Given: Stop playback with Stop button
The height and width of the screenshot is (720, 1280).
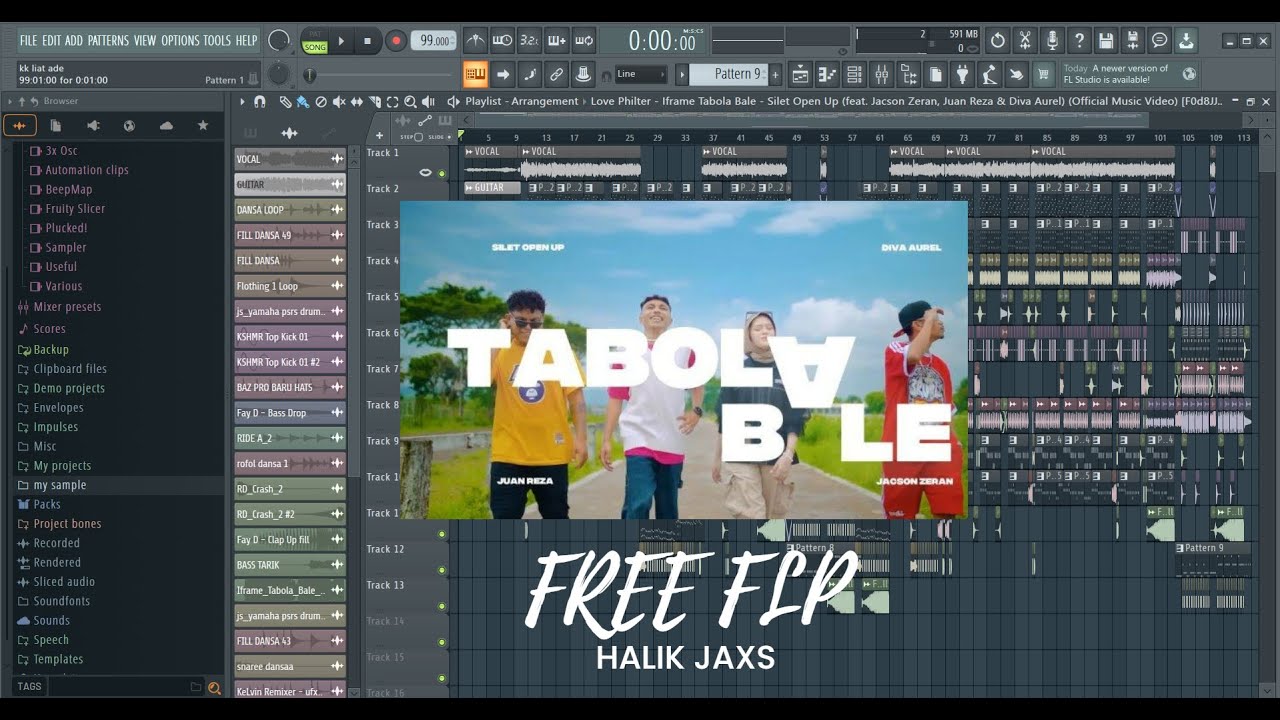Looking at the screenshot, I should click(x=367, y=41).
